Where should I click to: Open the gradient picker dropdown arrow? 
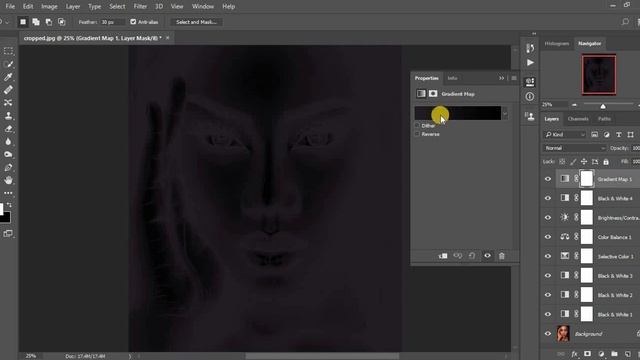click(x=505, y=113)
